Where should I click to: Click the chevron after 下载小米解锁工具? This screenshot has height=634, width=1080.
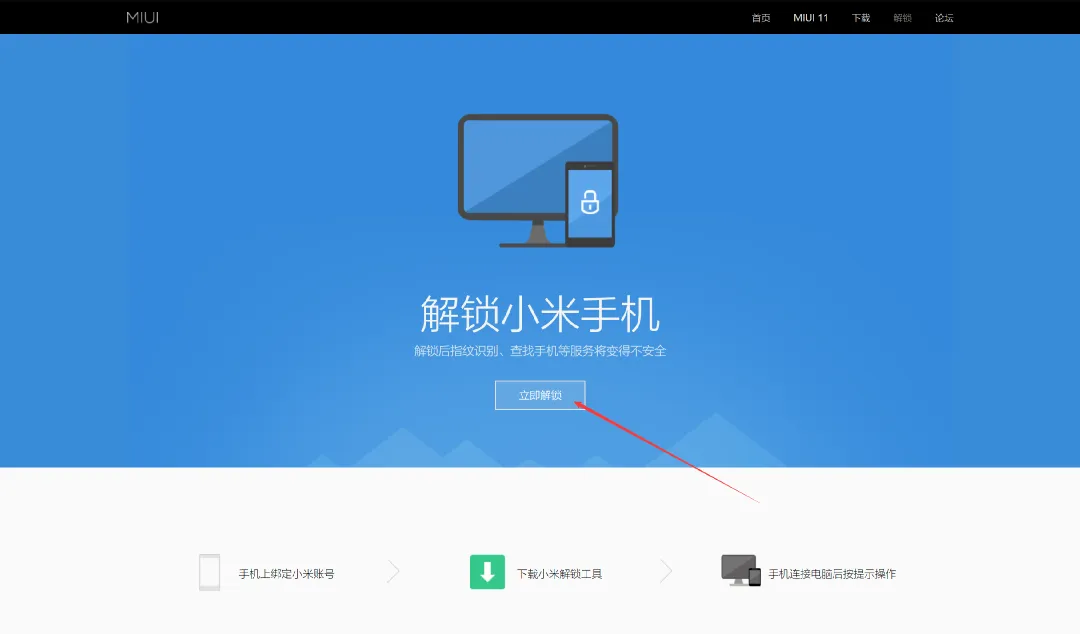click(666, 571)
